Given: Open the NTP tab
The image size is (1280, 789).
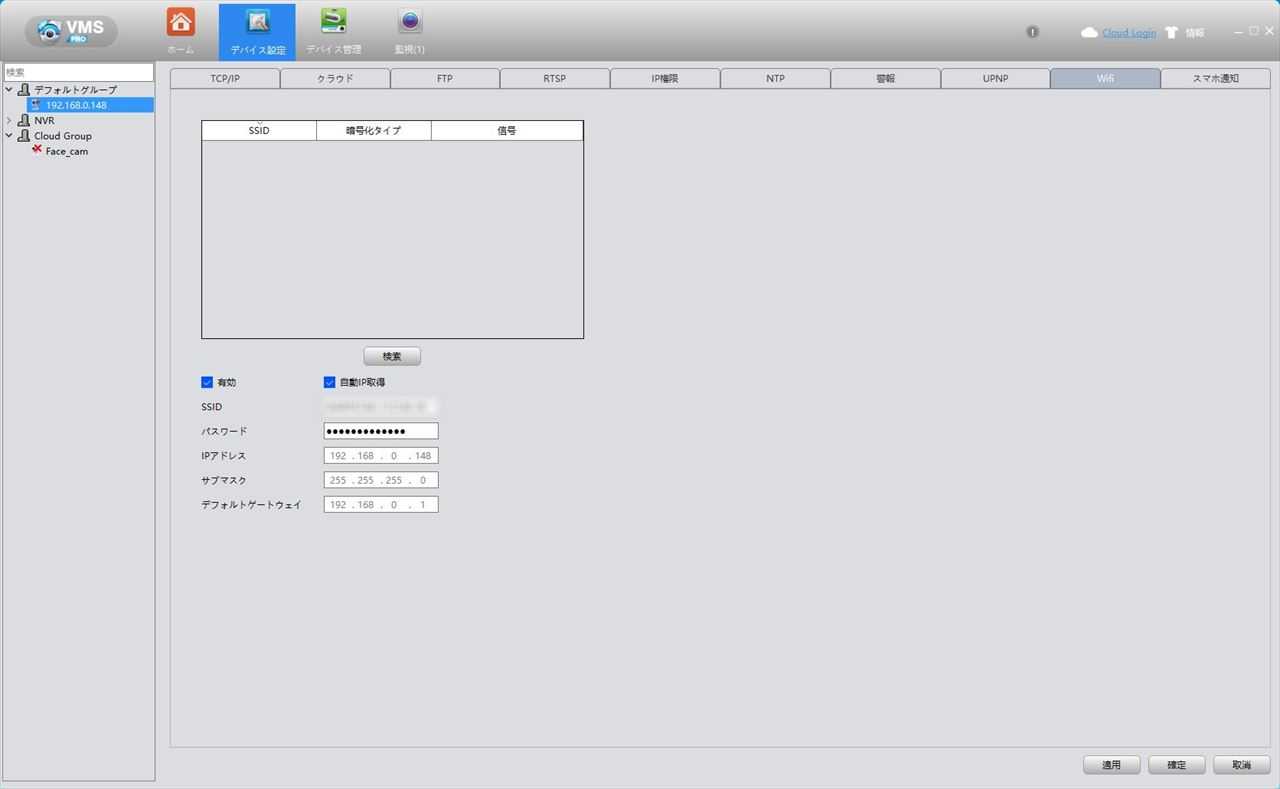Looking at the screenshot, I should tap(775, 78).
